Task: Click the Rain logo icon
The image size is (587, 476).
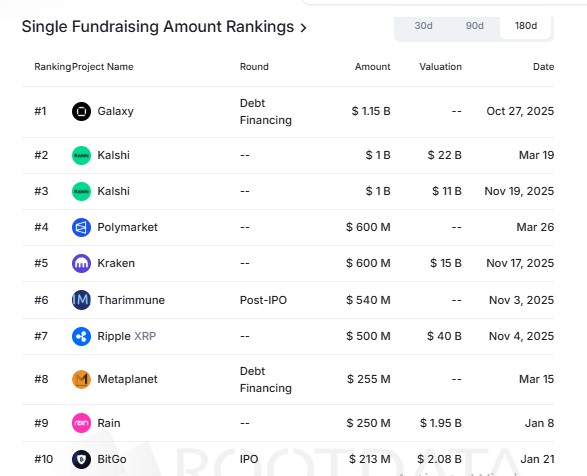Action: 81,423
